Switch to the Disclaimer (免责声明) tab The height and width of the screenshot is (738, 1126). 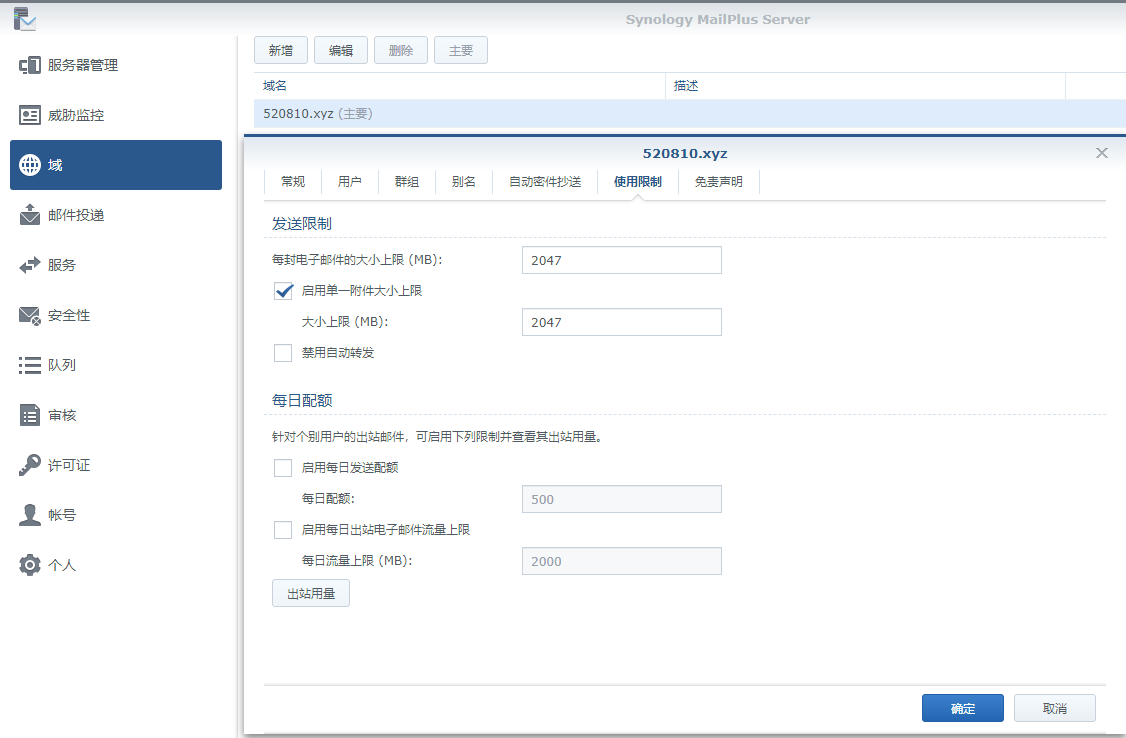pyautogui.click(x=718, y=182)
